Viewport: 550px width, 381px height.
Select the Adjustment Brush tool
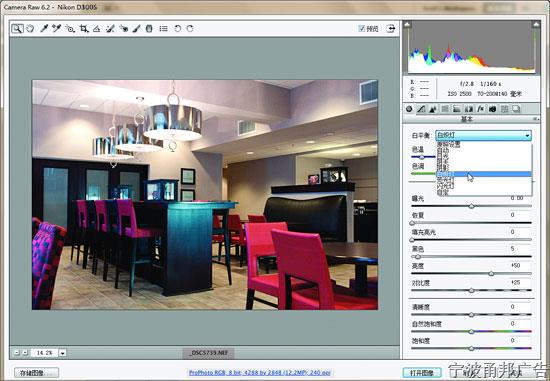136,29
